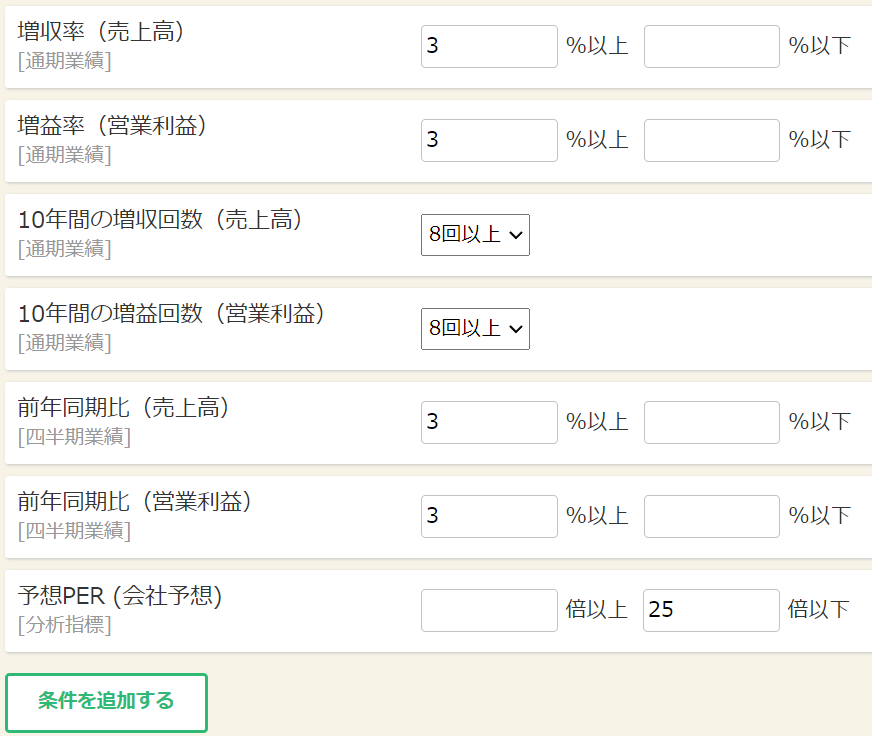Viewport: 872px width, 736px height.
Task: Click the 前年同期比（営業利益） maximum percent field
Action: [x=711, y=517]
